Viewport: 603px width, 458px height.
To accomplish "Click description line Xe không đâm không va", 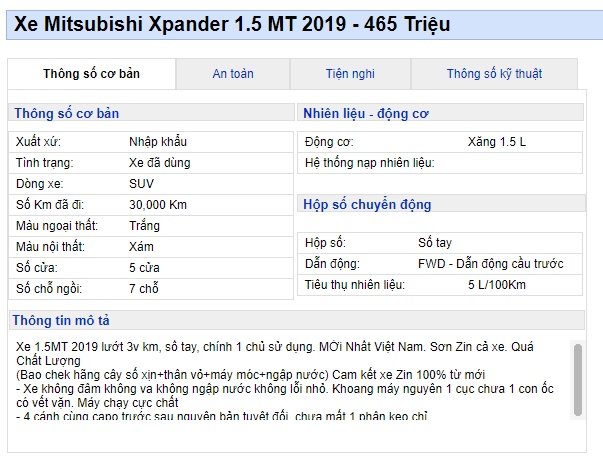I will 285,389.
